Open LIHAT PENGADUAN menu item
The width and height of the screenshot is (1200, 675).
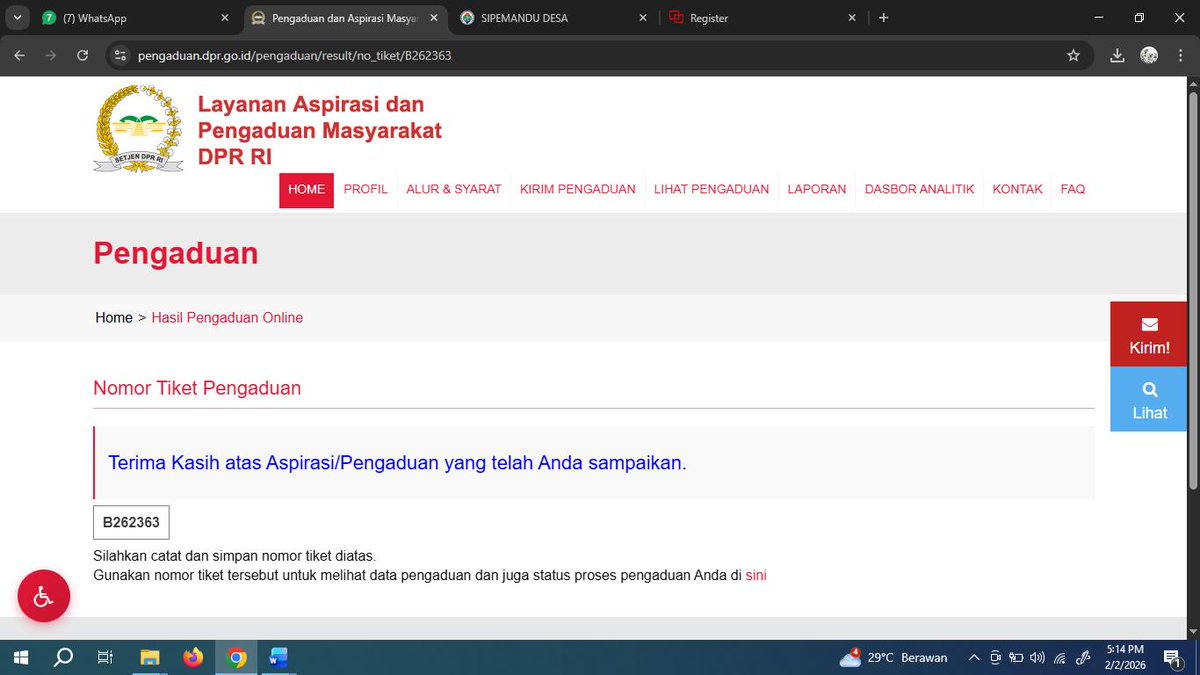point(711,190)
